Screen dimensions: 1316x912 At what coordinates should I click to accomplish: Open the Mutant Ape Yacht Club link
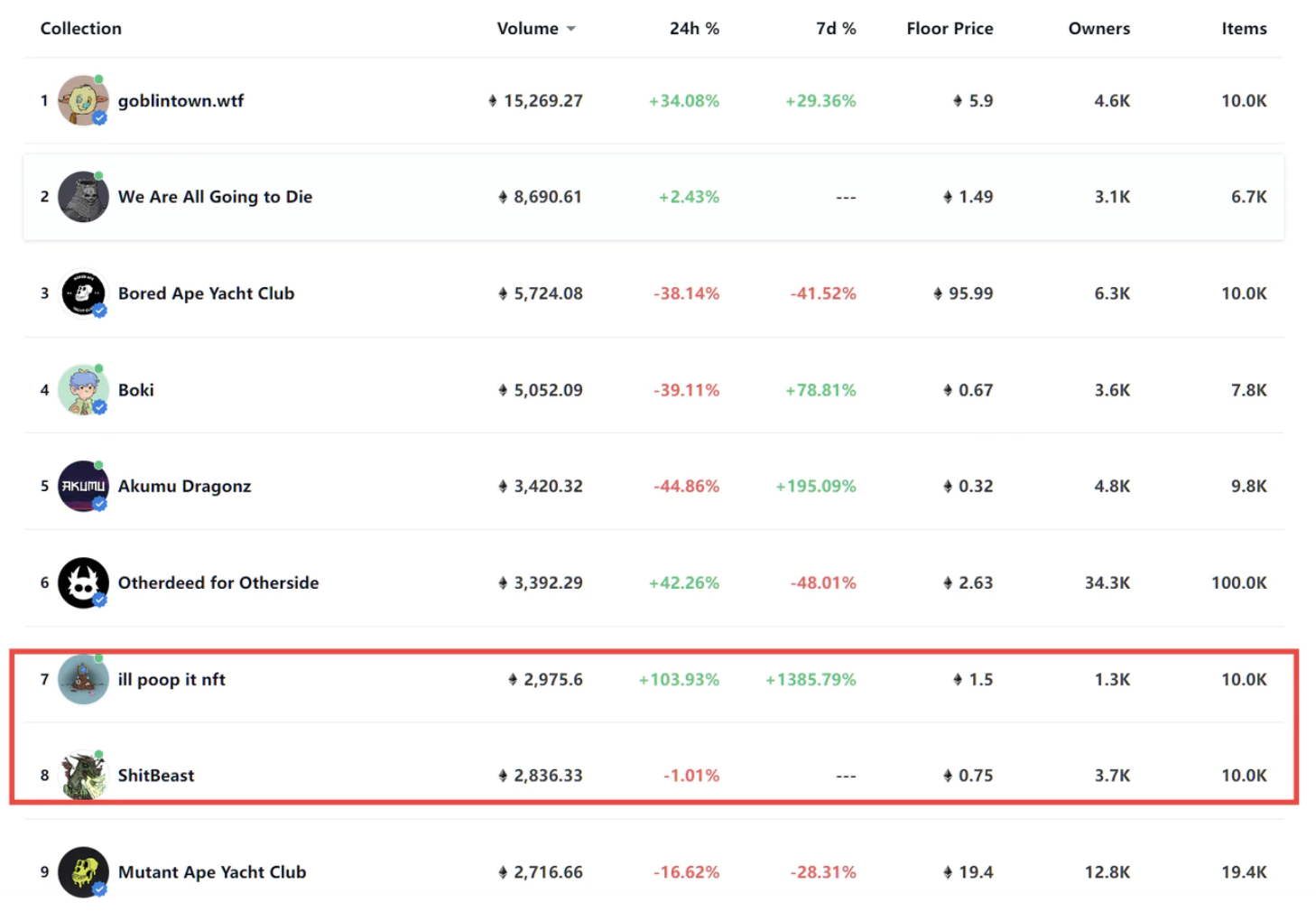tap(212, 872)
